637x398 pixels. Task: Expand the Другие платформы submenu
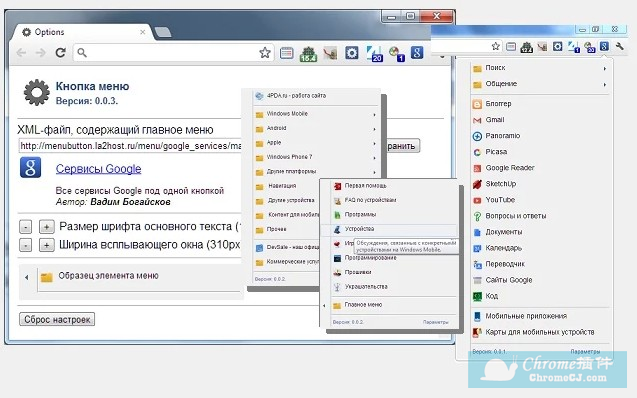pos(316,172)
